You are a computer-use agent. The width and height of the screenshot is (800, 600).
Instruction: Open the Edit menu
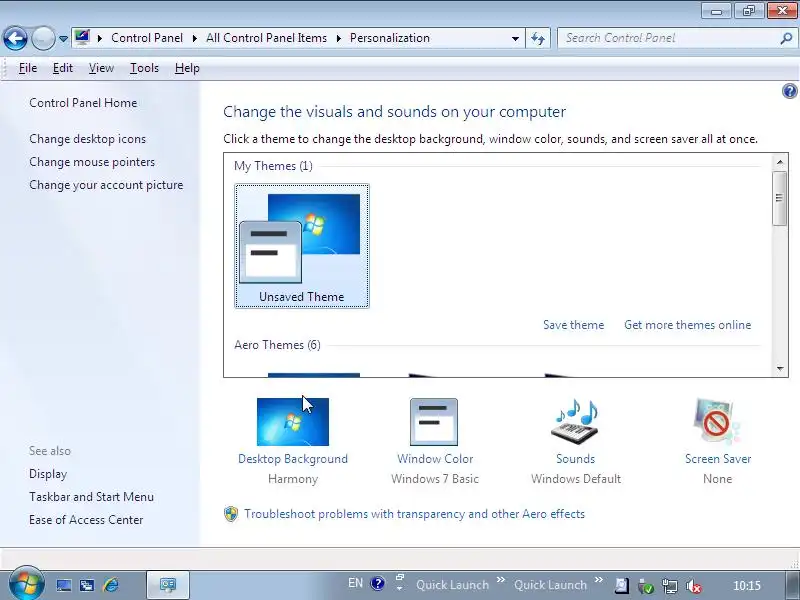pos(63,68)
